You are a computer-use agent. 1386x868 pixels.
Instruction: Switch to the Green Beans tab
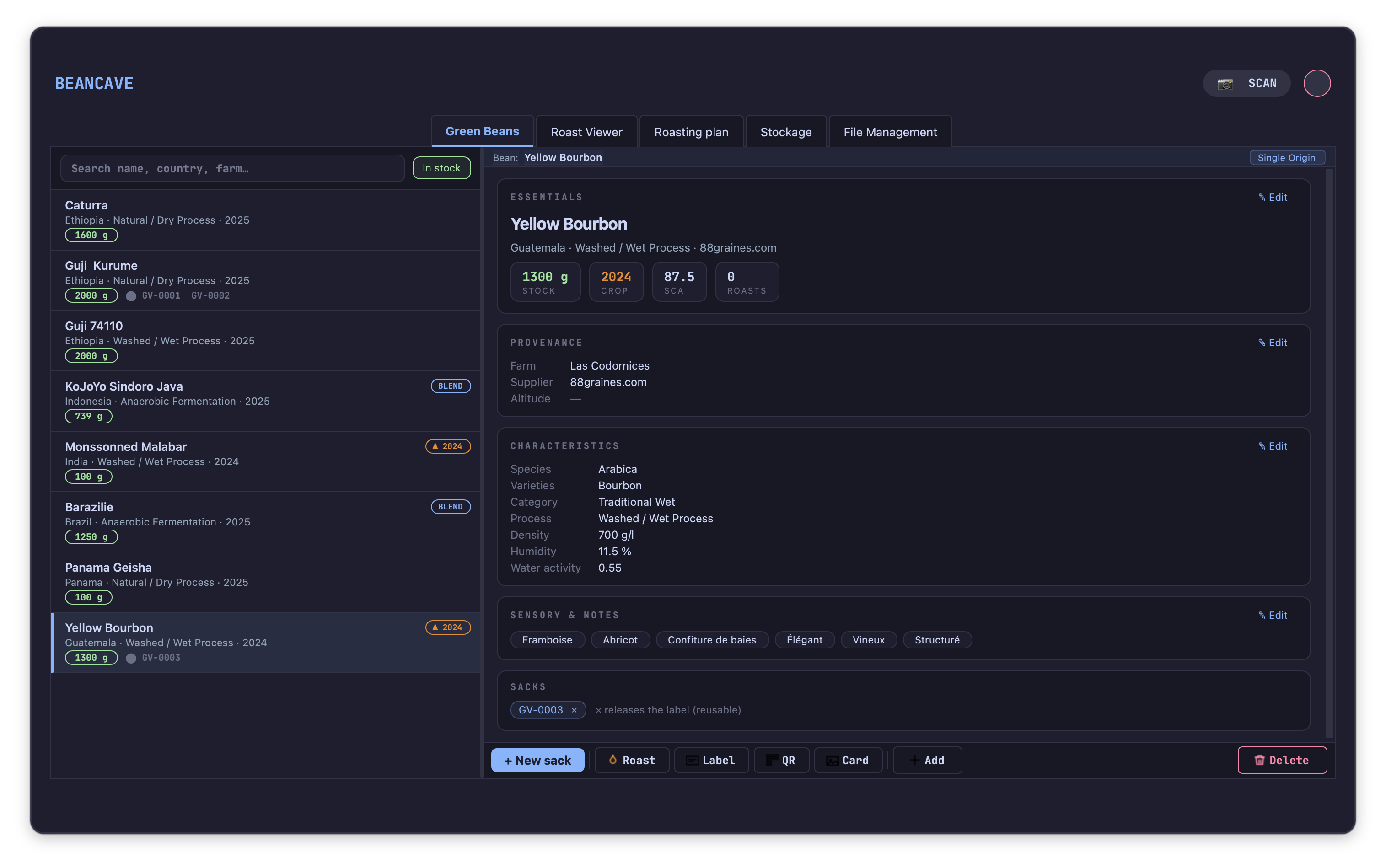[x=482, y=131]
